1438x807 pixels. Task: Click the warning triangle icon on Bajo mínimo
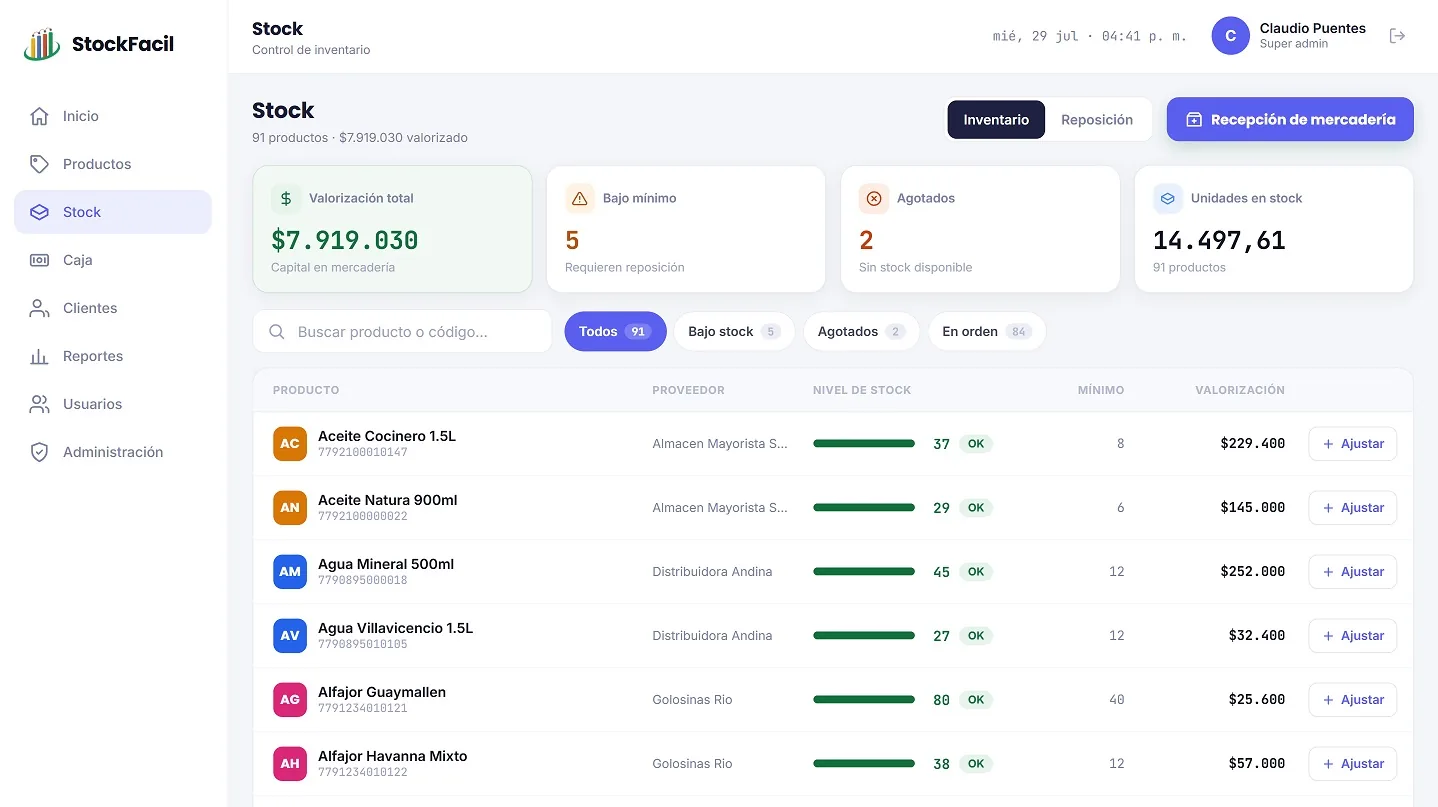click(x=580, y=198)
